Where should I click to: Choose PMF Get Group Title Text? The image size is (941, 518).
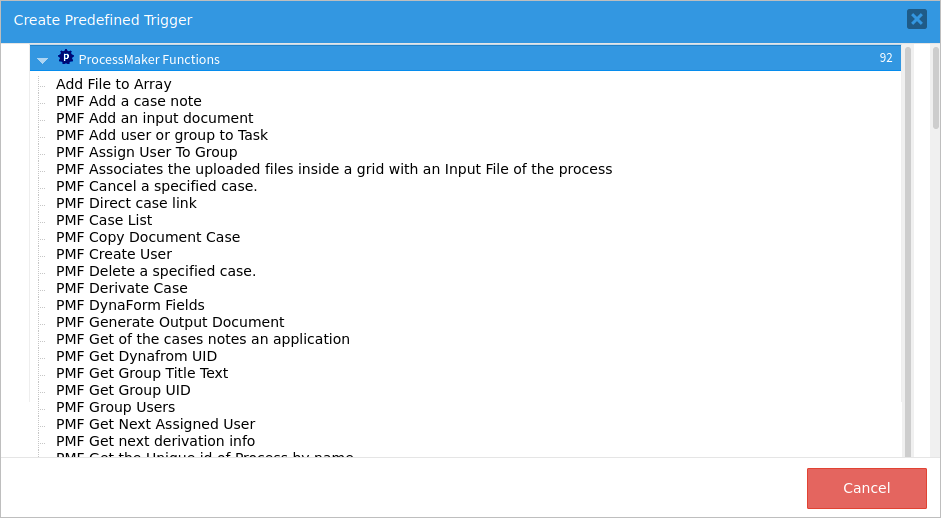[142, 373]
